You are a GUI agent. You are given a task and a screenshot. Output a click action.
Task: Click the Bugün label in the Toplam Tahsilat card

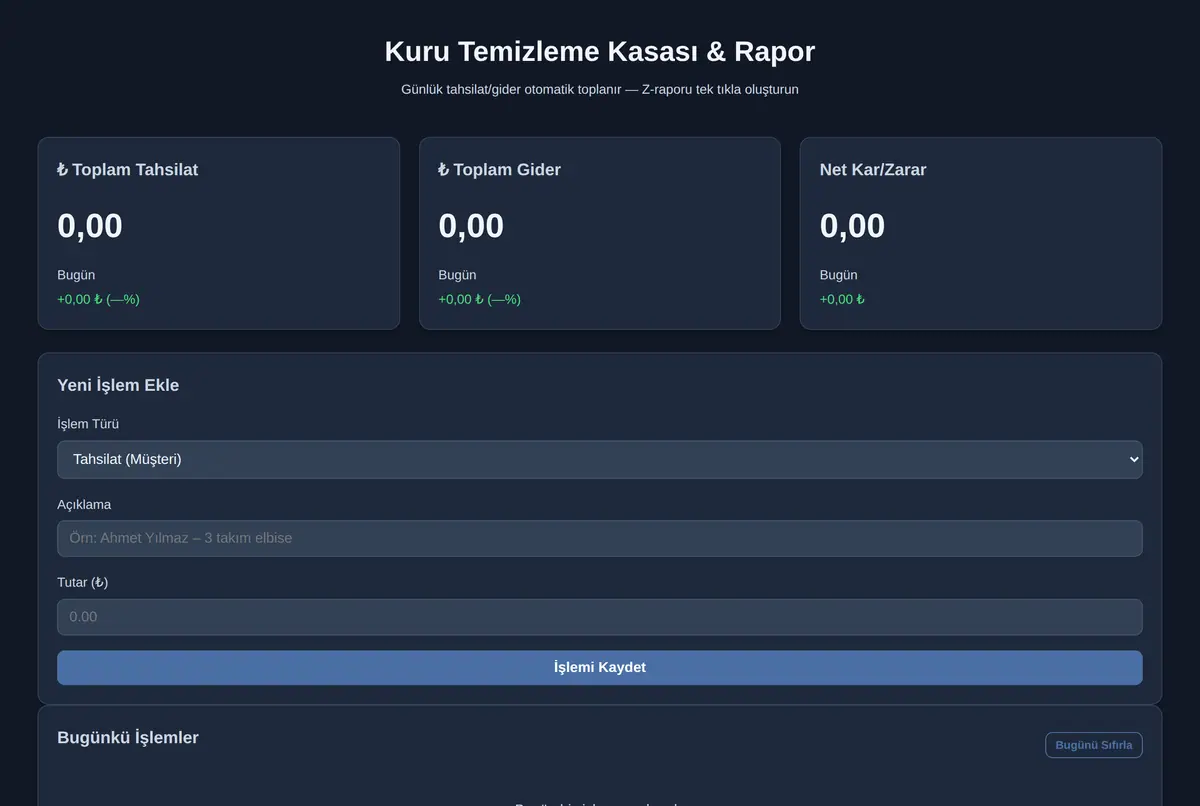76,275
